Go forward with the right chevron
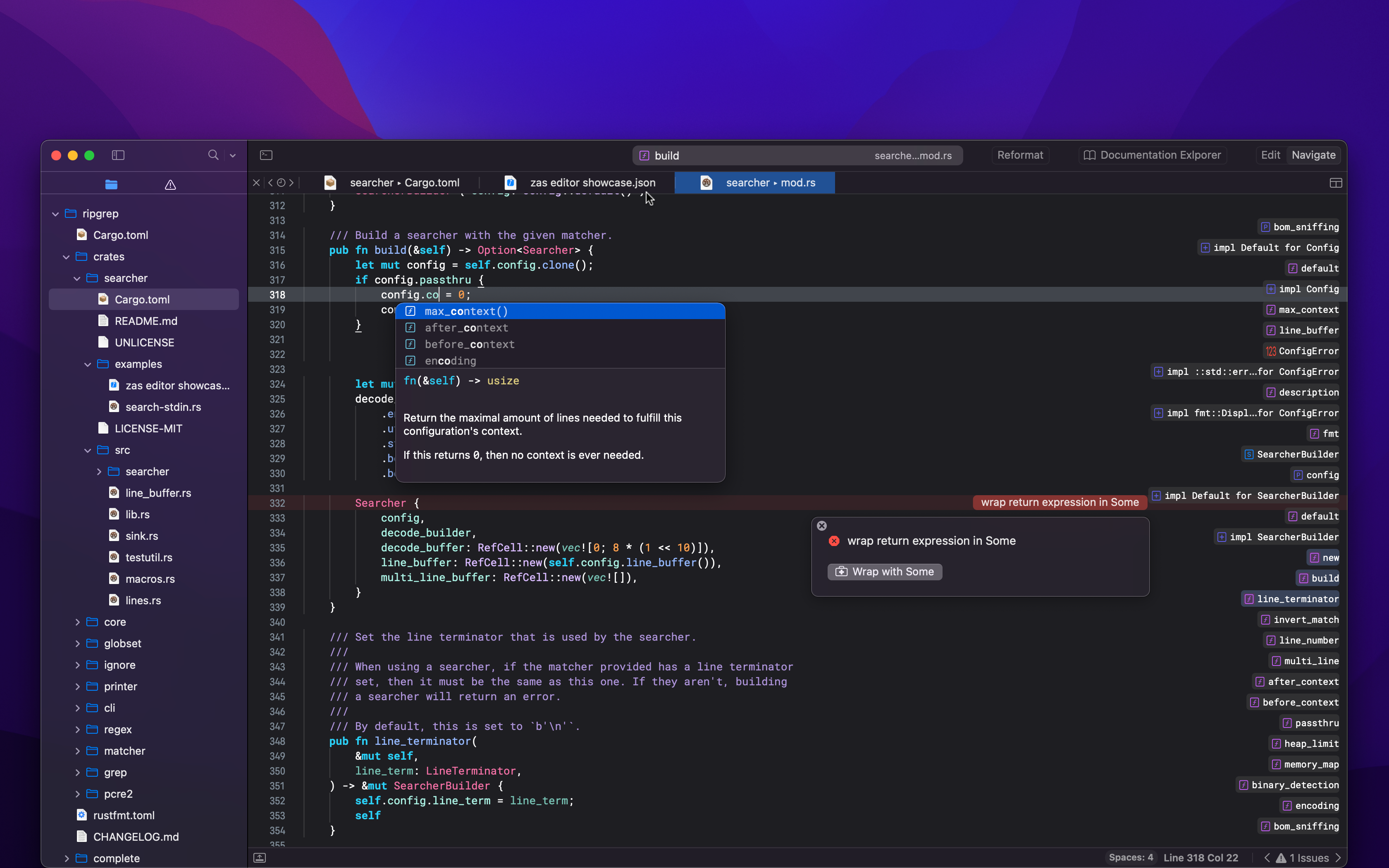Viewport: 1389px width, 868px height. (291, 183)
